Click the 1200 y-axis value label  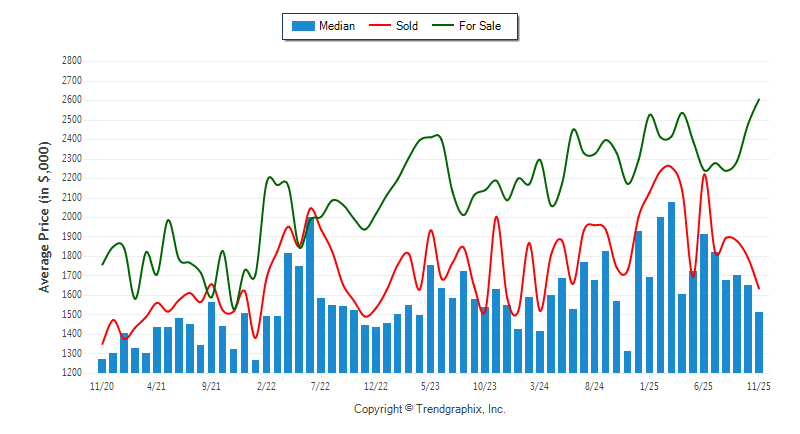coord(71,373)
